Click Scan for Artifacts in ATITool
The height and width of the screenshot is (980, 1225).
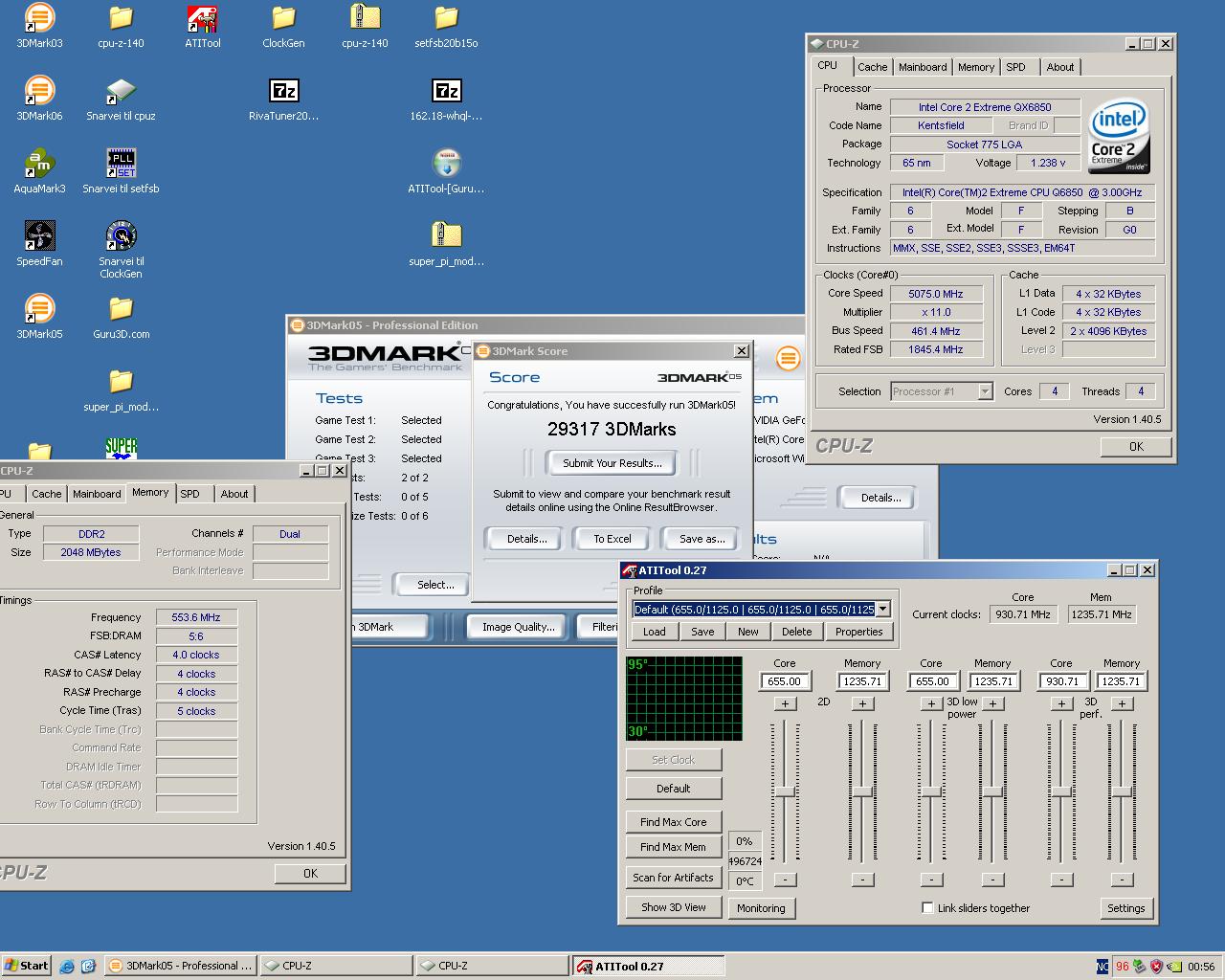[x=673, y=878]
